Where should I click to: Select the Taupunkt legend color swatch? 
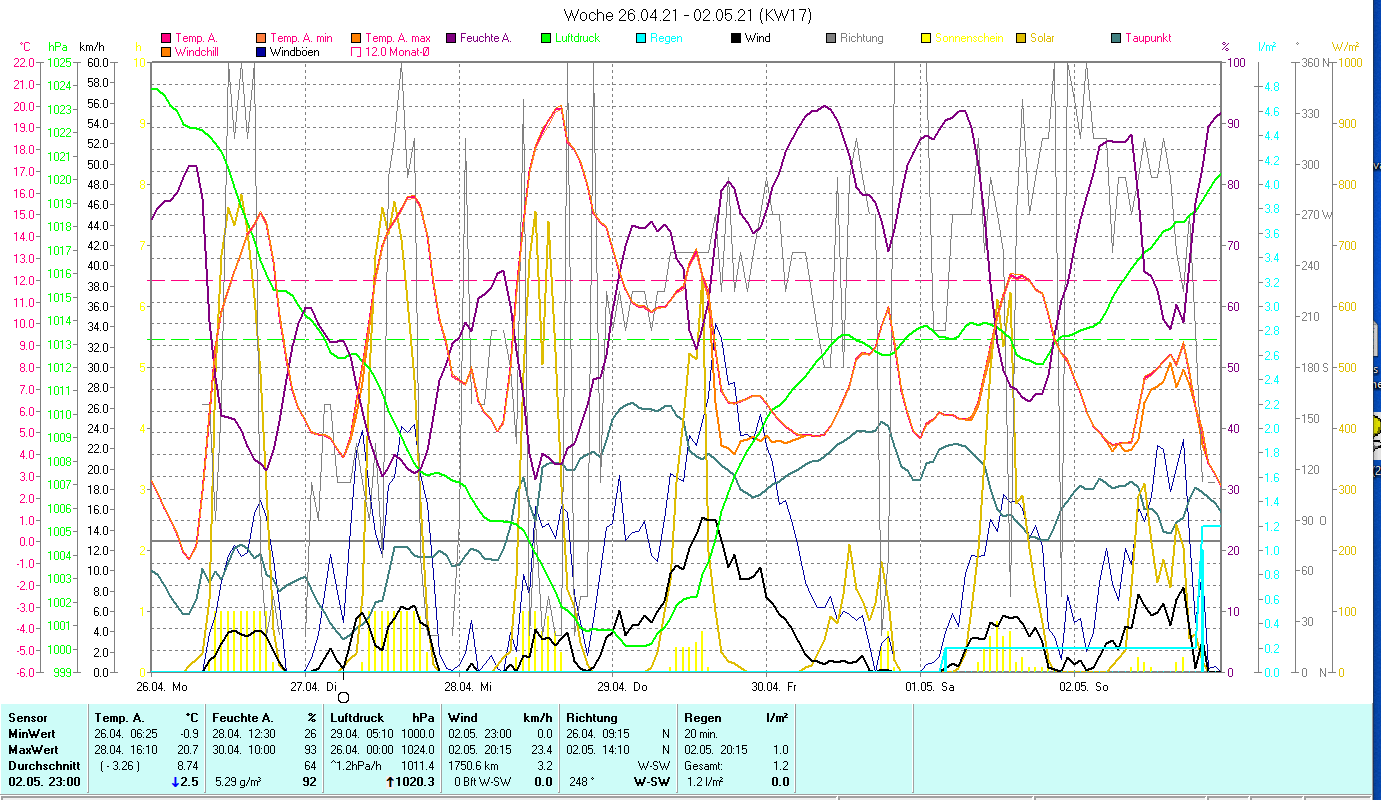point(1116,38)
